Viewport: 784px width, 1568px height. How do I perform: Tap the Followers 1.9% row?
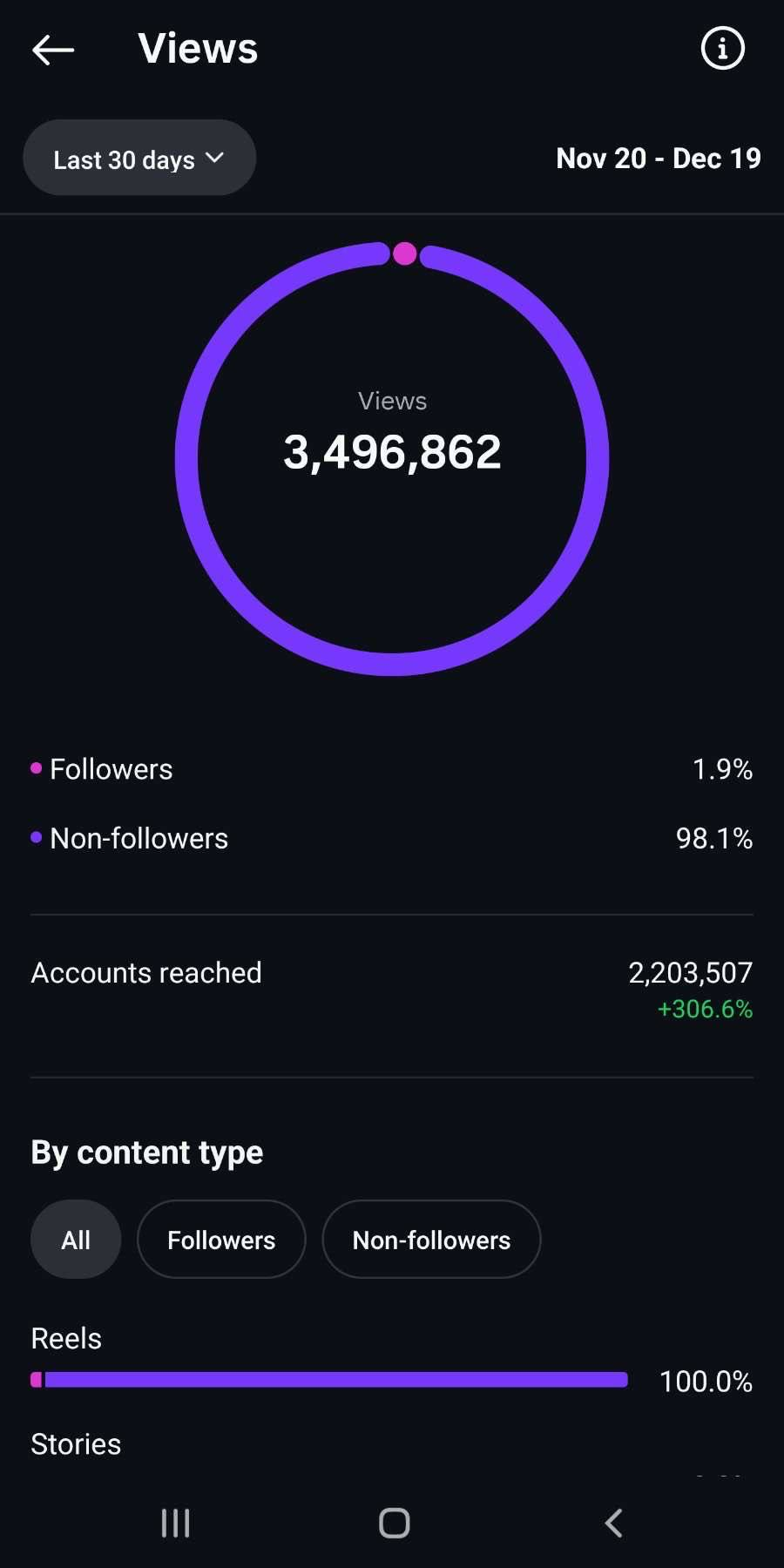392,769
